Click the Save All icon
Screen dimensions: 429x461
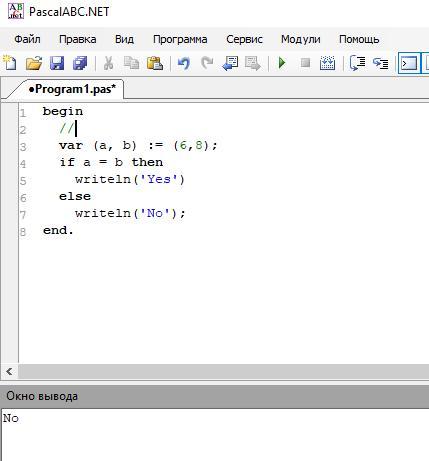click(80, 63)
